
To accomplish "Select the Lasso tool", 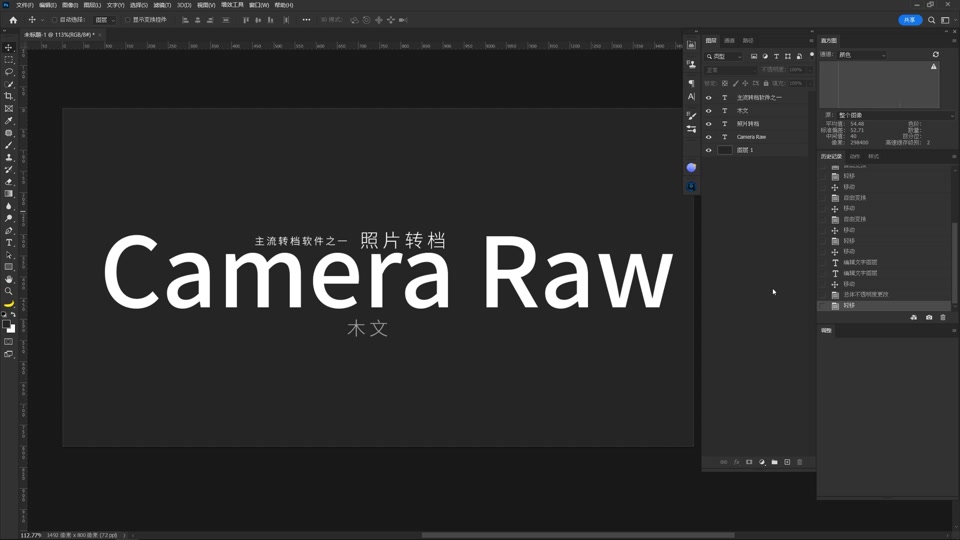I will point(9,72).
